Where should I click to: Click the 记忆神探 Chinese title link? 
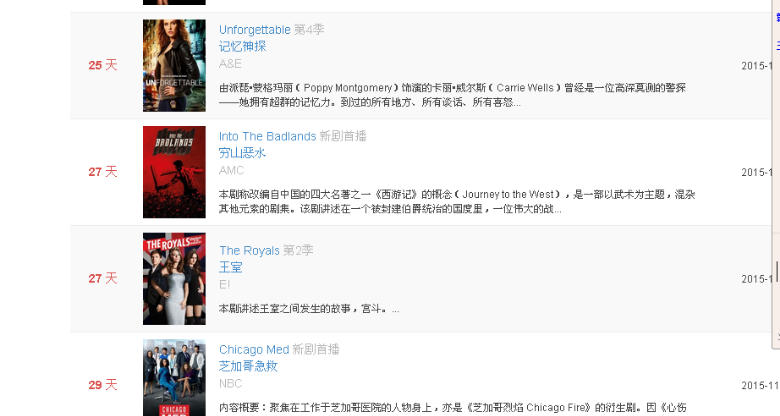pos(243,46)
